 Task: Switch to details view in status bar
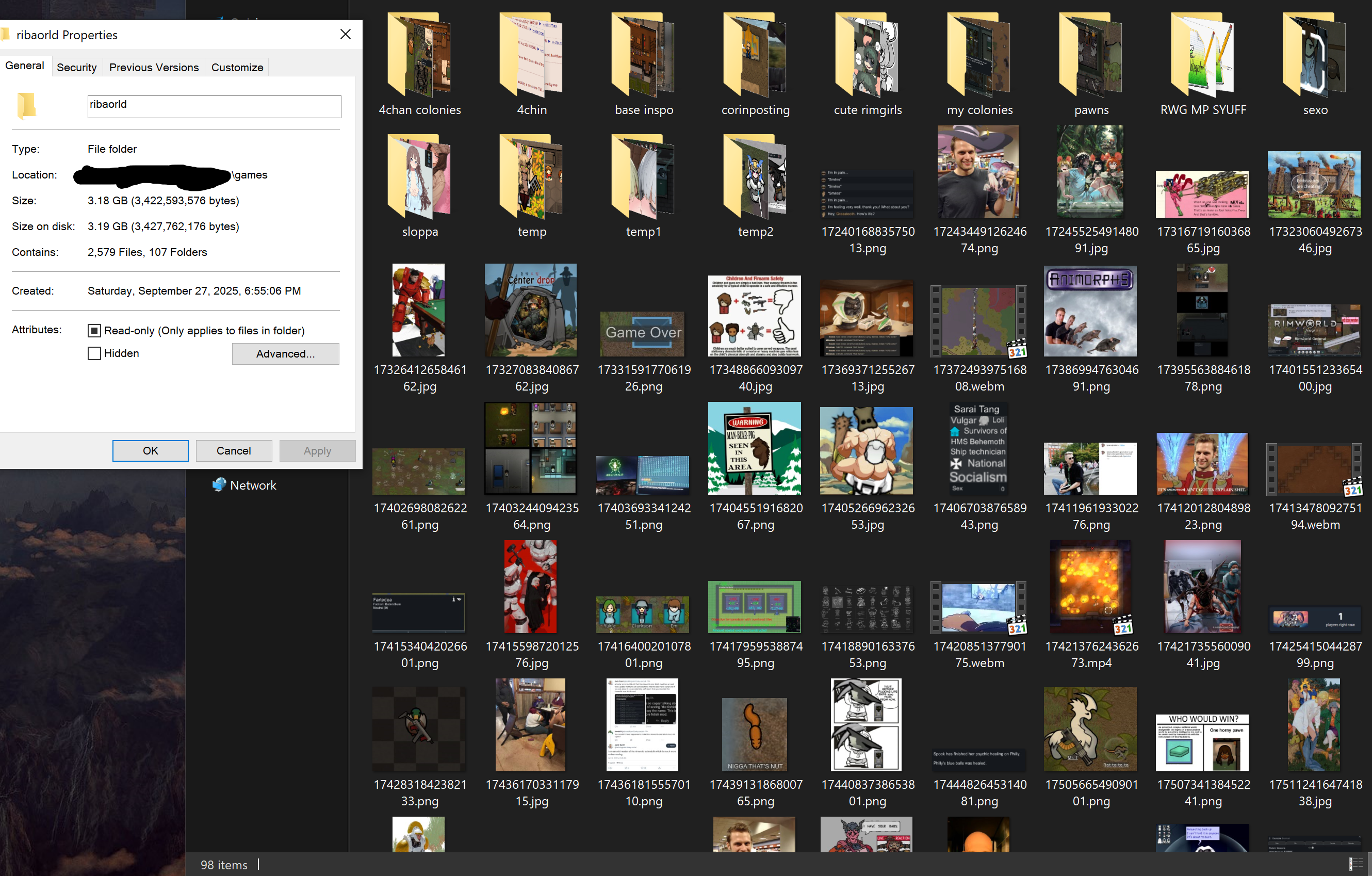(1355, 864)
